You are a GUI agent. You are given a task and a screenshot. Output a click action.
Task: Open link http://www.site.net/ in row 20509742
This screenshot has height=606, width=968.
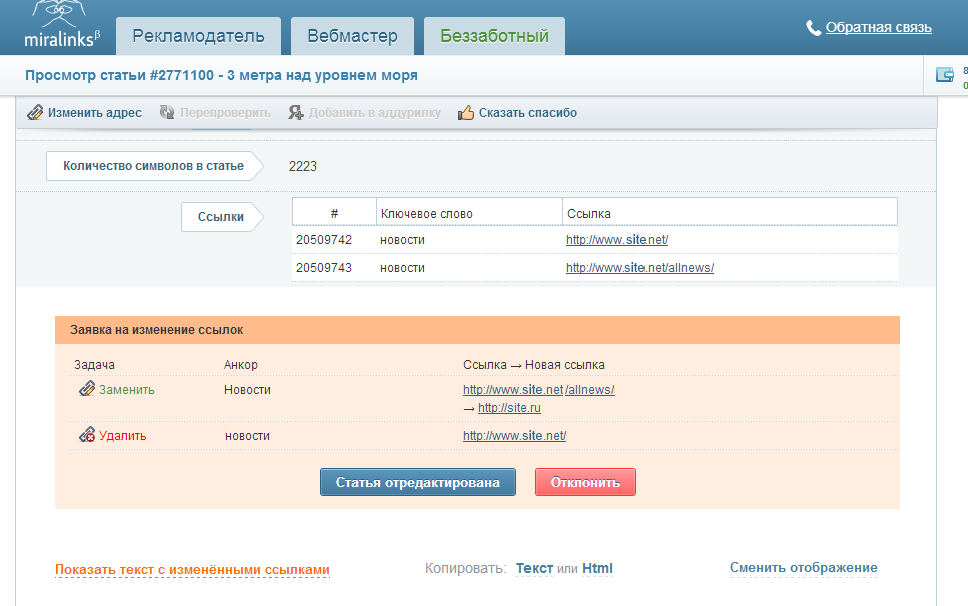click(x=617, y=239)
